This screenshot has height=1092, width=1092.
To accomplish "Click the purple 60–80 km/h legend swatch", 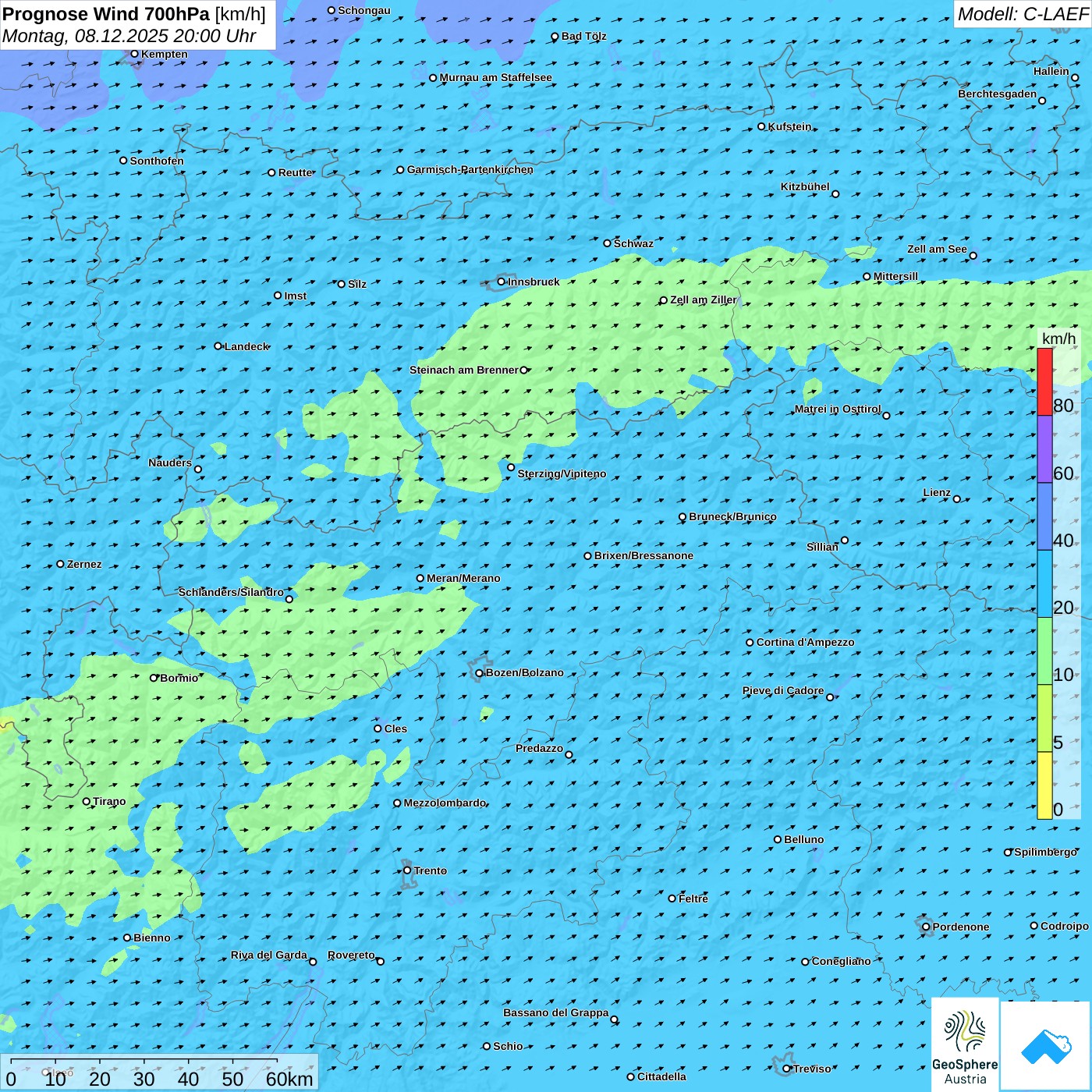I will coord(1044,449).
